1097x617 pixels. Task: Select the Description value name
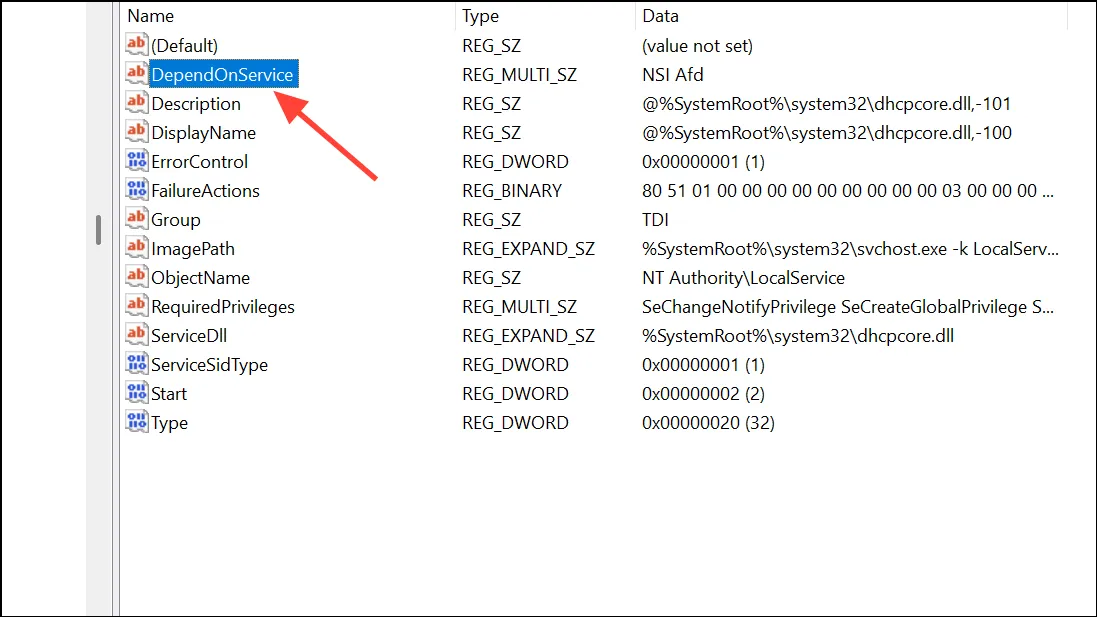[x=196, y=104]
